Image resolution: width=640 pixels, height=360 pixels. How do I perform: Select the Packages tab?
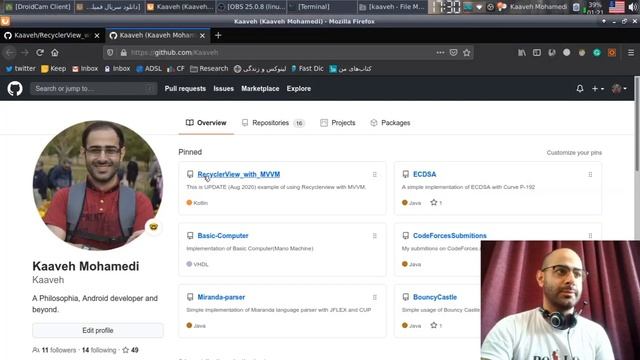pyautogui.click(x=390, y=123)
